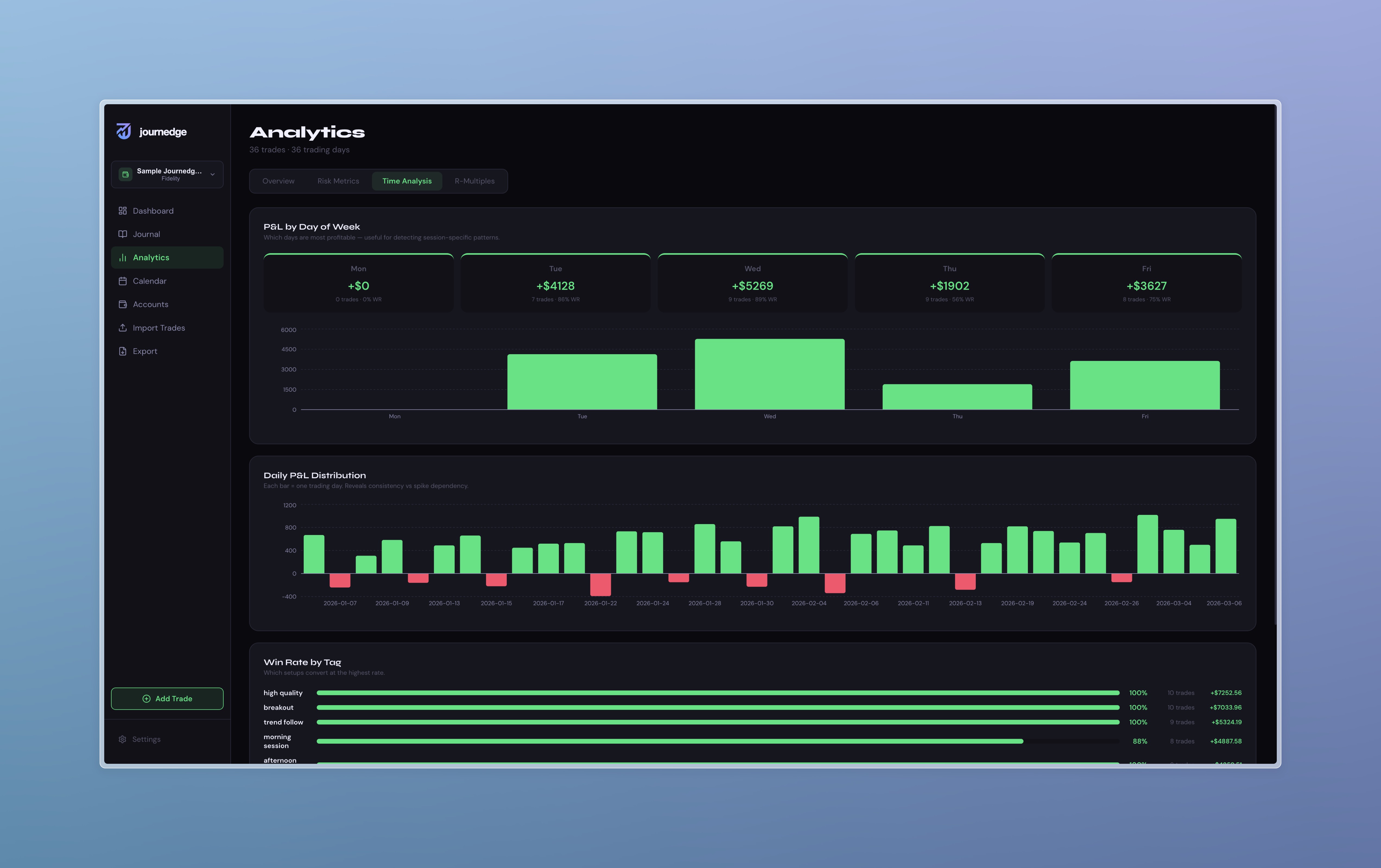1381x868 pixels.
Task: Click the '2026-01-30' axis label
Action: tap(756, 603)
